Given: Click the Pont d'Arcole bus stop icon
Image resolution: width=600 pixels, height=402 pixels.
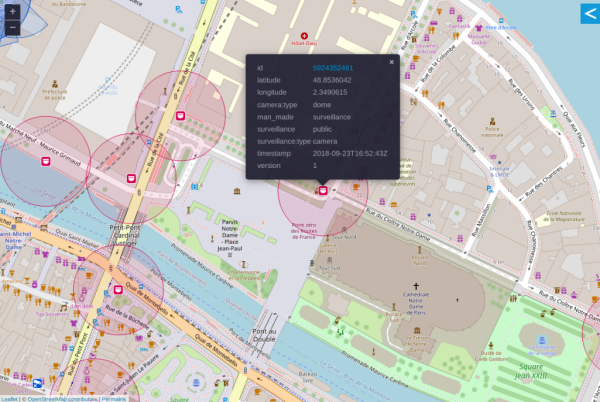Looking at the screenshot, I should [501, 21].
